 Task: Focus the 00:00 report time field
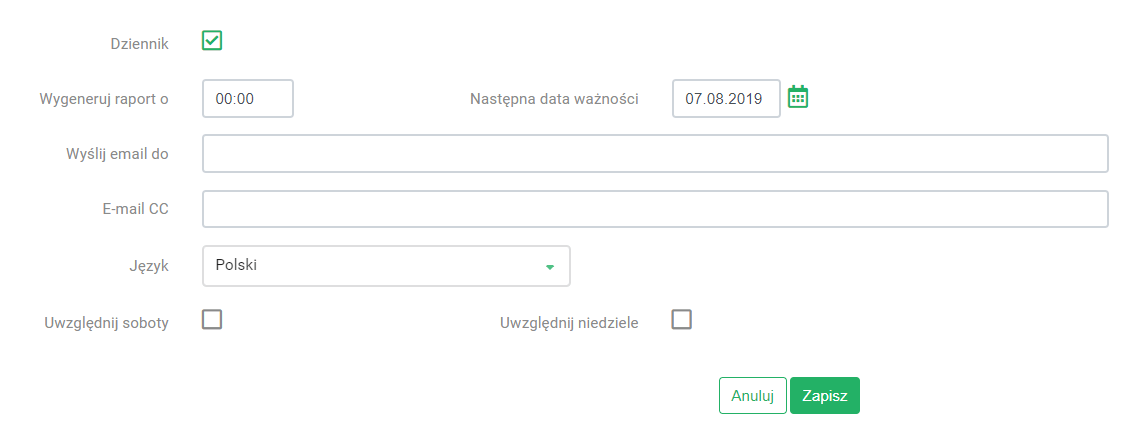248,98
